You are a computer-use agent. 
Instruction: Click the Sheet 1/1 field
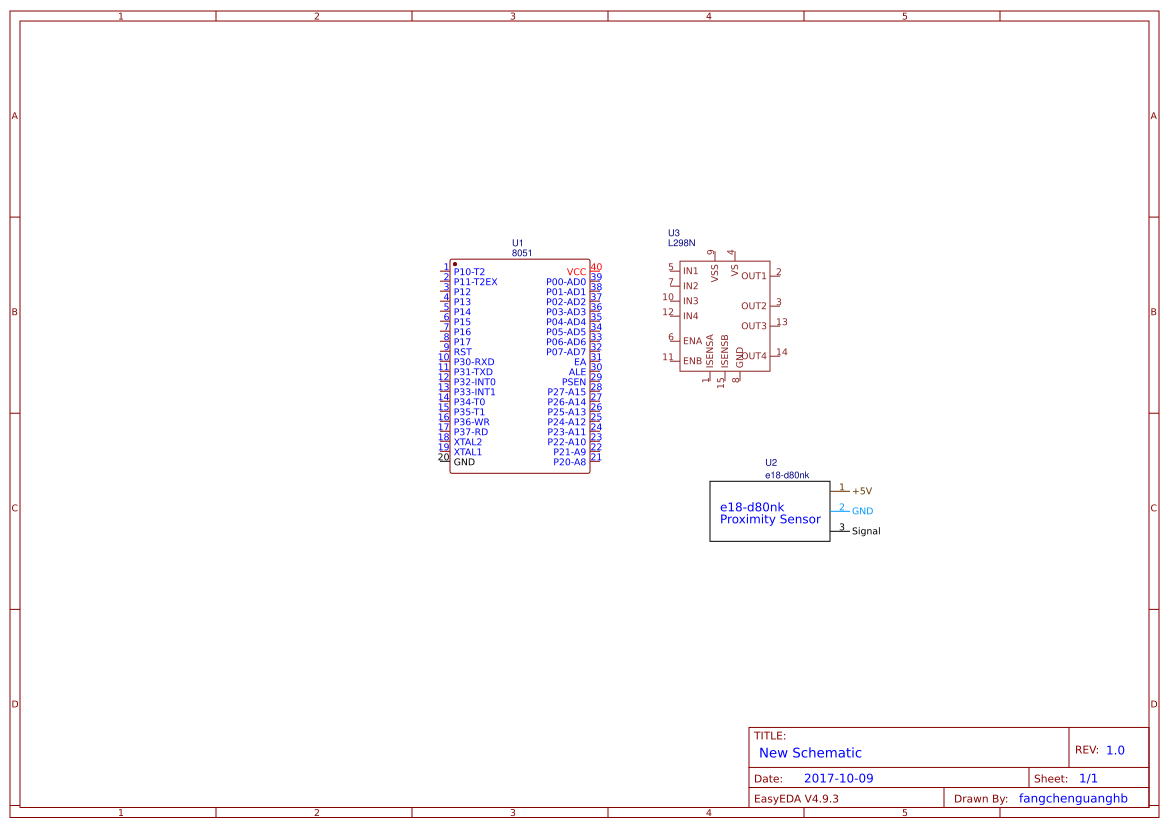point(1089,777)
